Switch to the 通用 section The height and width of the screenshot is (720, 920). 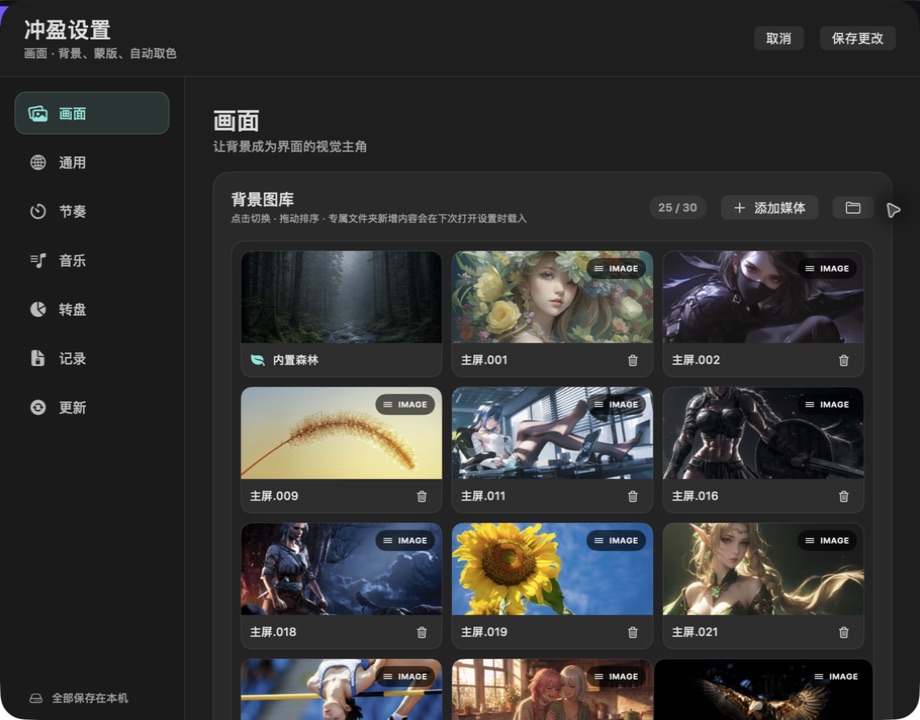point(92,163)
